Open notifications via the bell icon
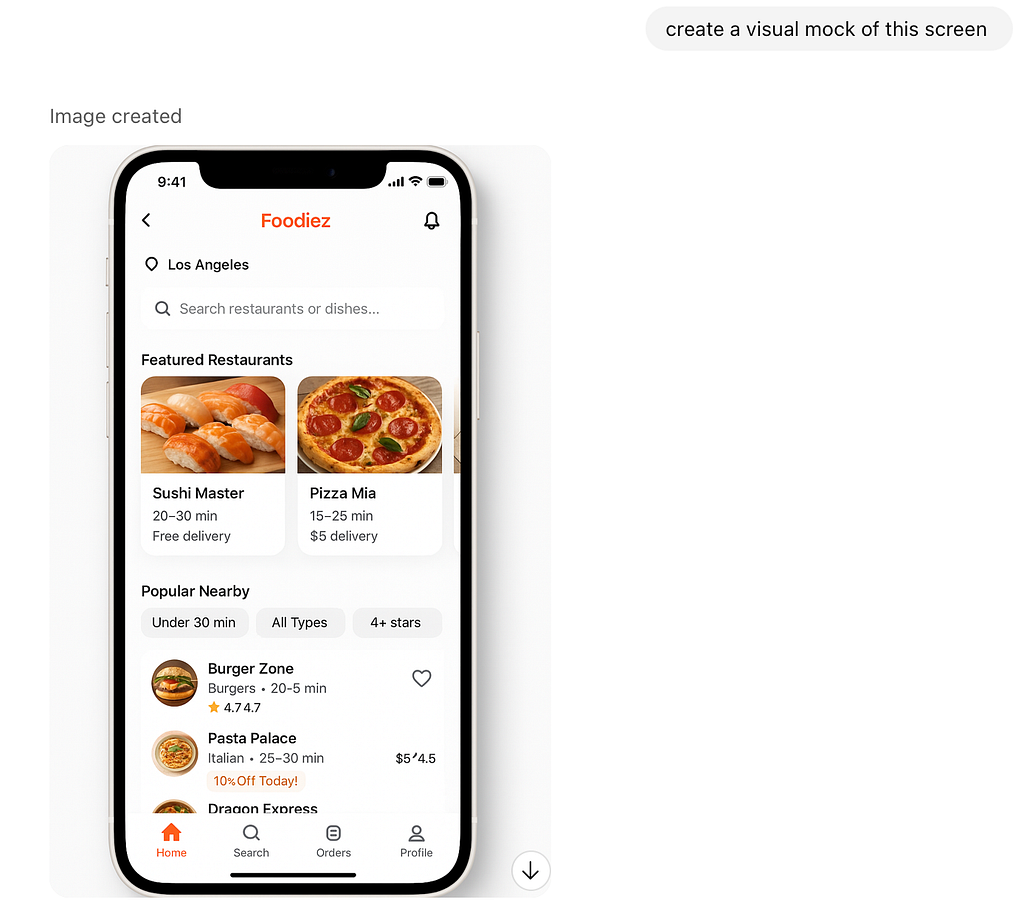 coord(432,221)
